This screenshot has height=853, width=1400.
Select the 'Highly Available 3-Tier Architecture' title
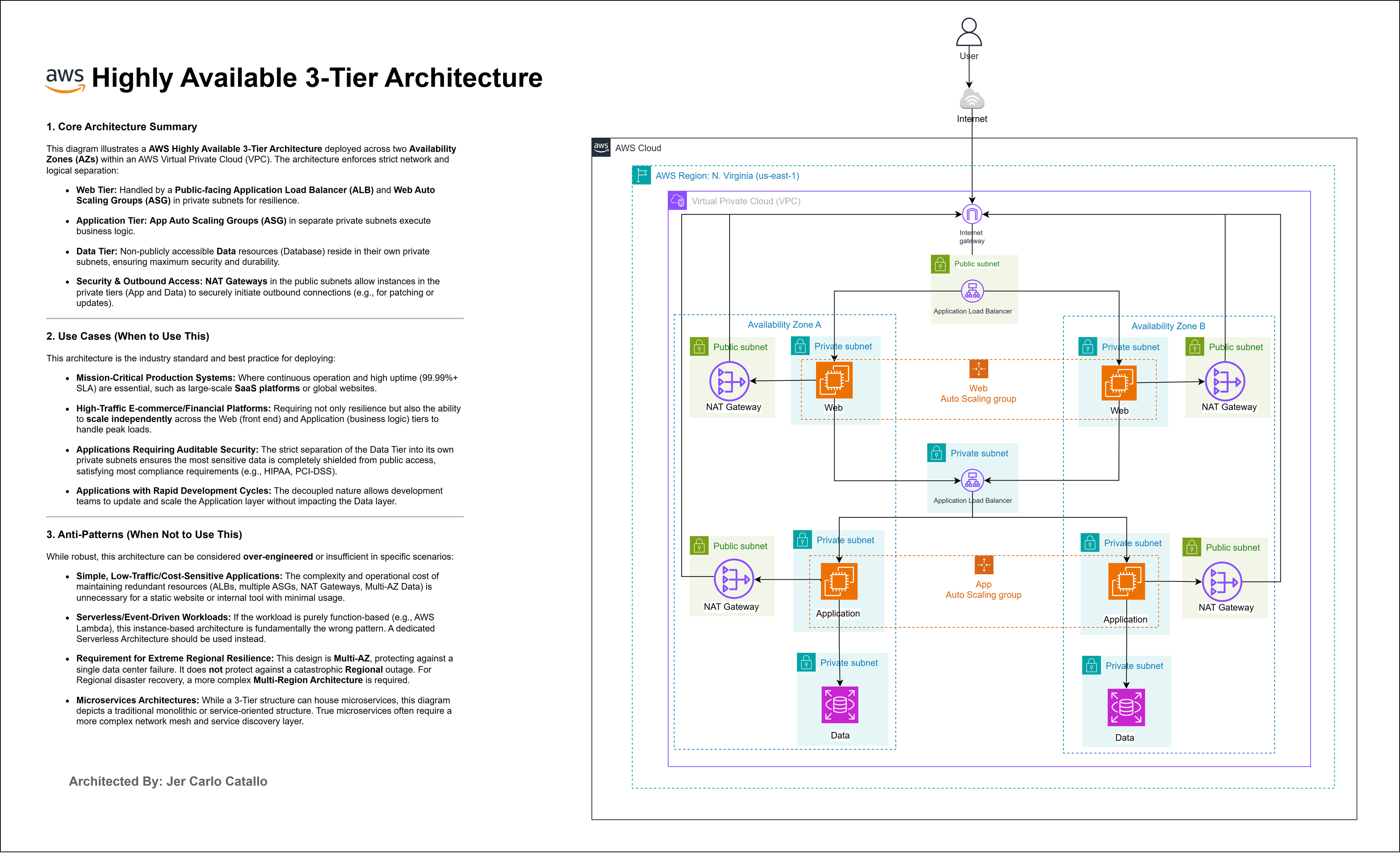pos(317,78)
